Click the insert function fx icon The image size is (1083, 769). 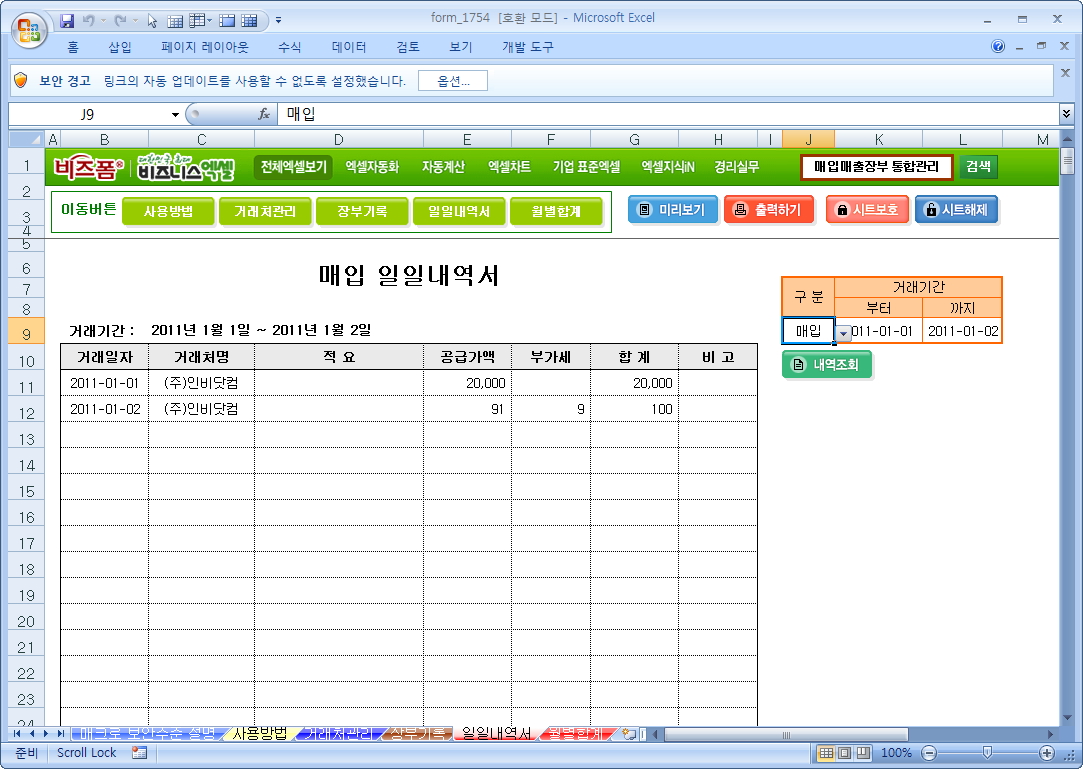point(264,114)
